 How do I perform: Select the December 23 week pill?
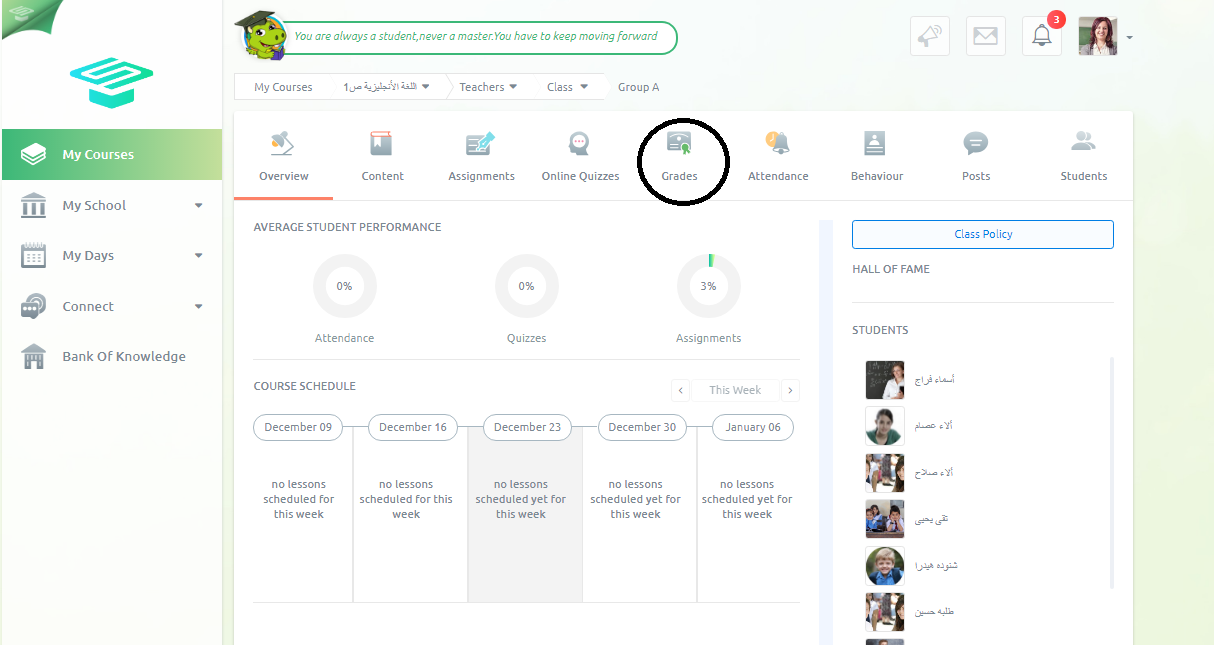pyautogui.click(x=528, y=427)
